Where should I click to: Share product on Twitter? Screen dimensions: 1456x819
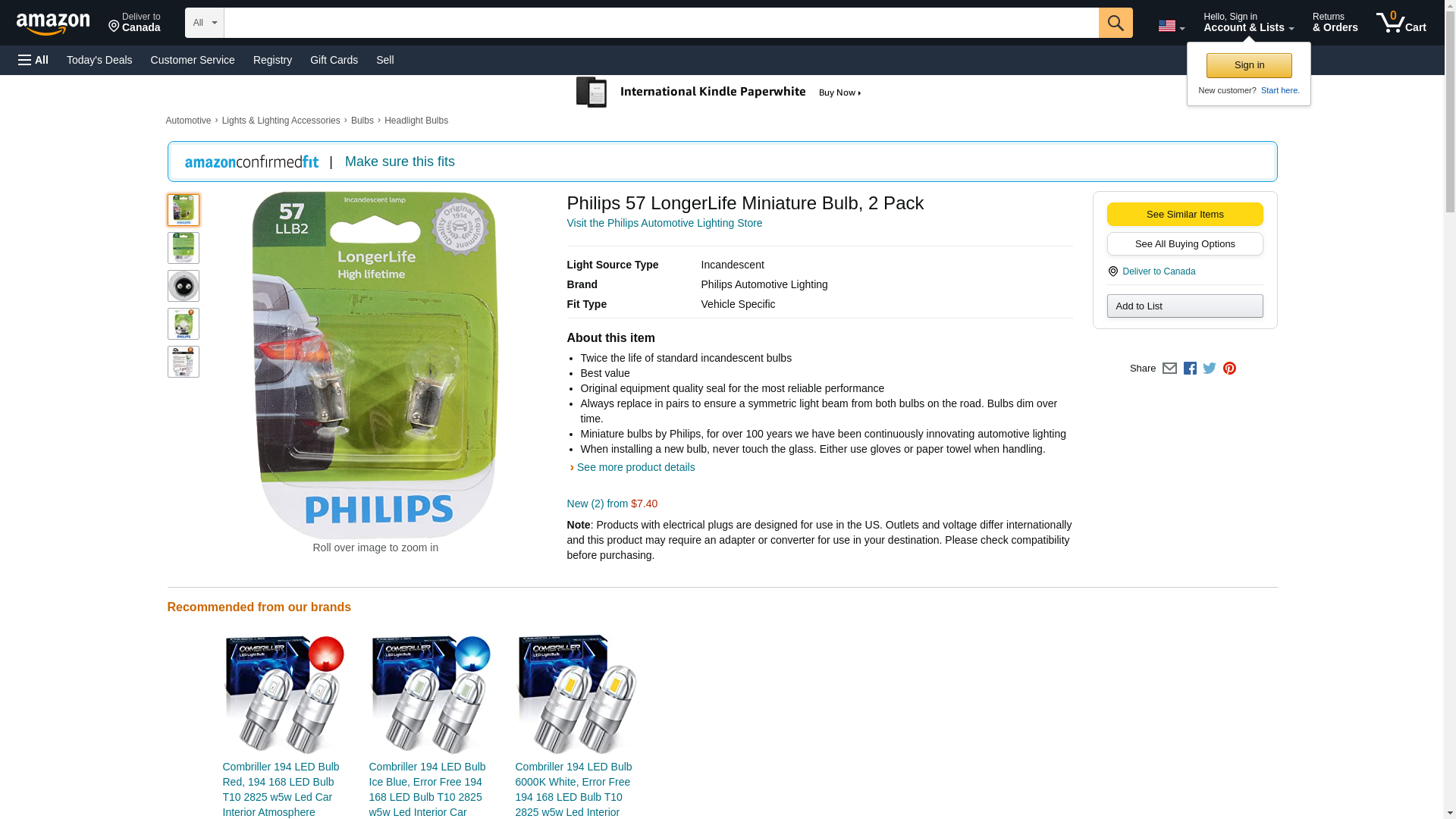(x=1210, y=369)
